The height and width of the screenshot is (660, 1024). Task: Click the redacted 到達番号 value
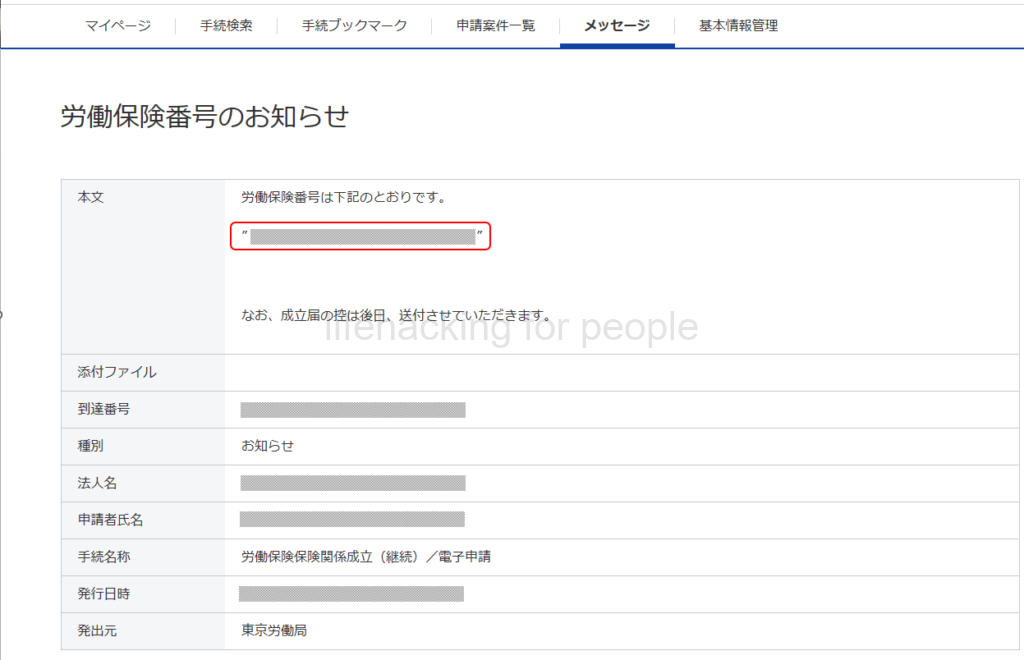[x=353, y=409]
